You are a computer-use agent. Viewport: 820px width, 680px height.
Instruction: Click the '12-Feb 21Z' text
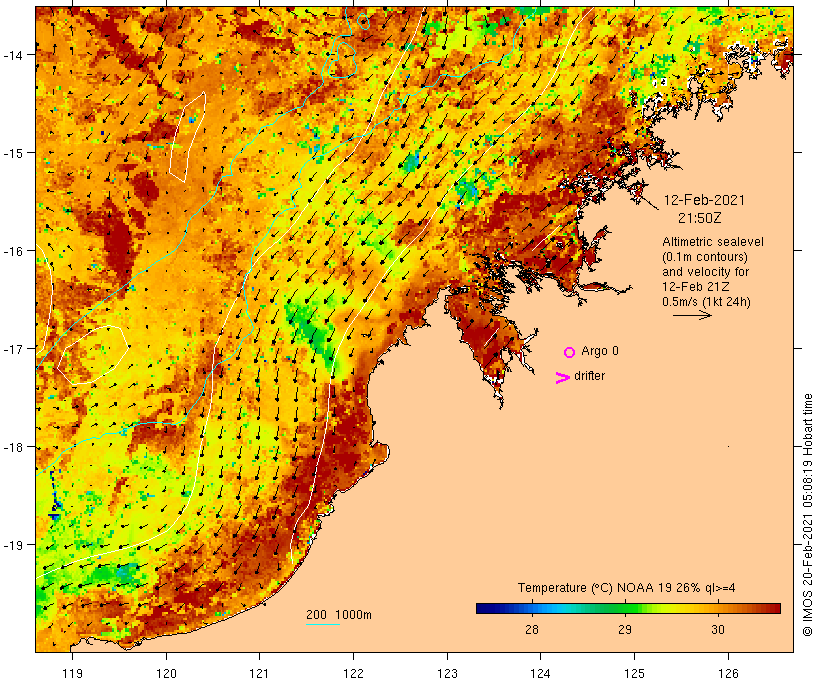coord(696,287)
